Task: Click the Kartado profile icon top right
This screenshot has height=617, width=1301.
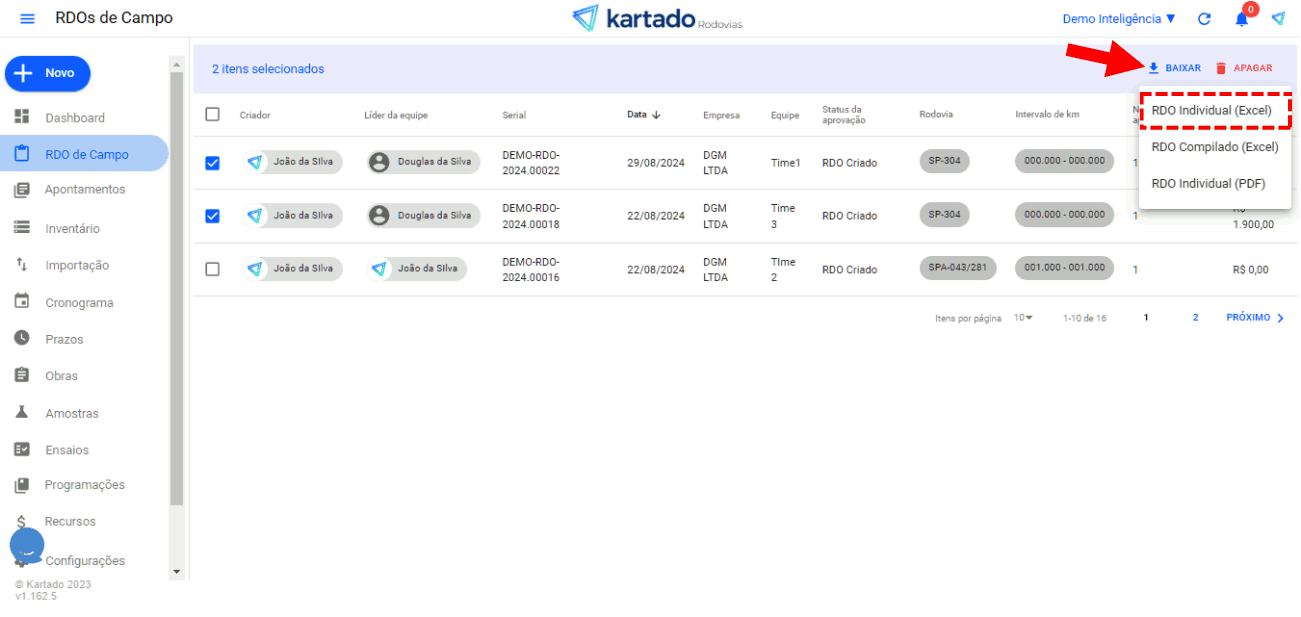Action: (1278, 19)
